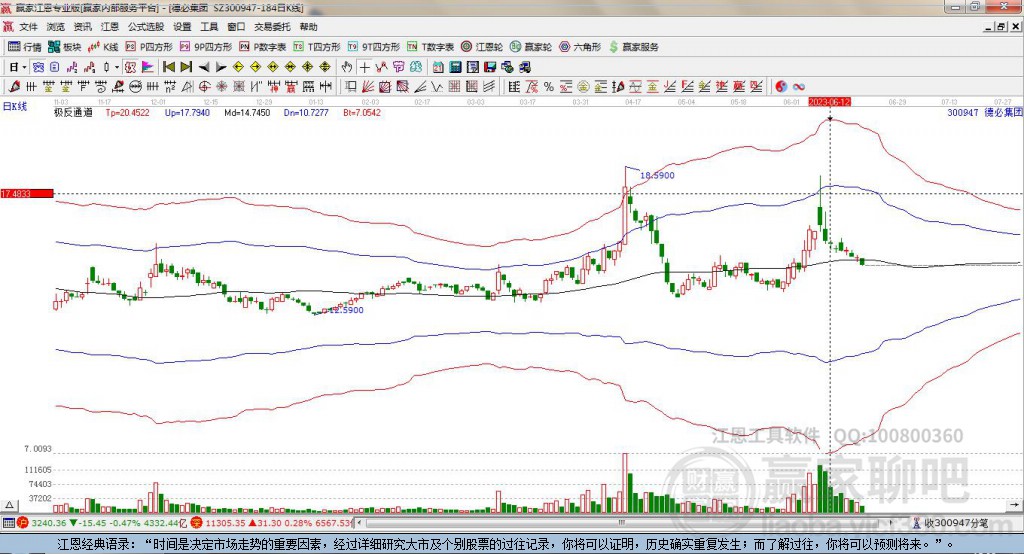Open the calendar icon tool
Viewport: 1024px width, 554px height.
click(438, 67)
